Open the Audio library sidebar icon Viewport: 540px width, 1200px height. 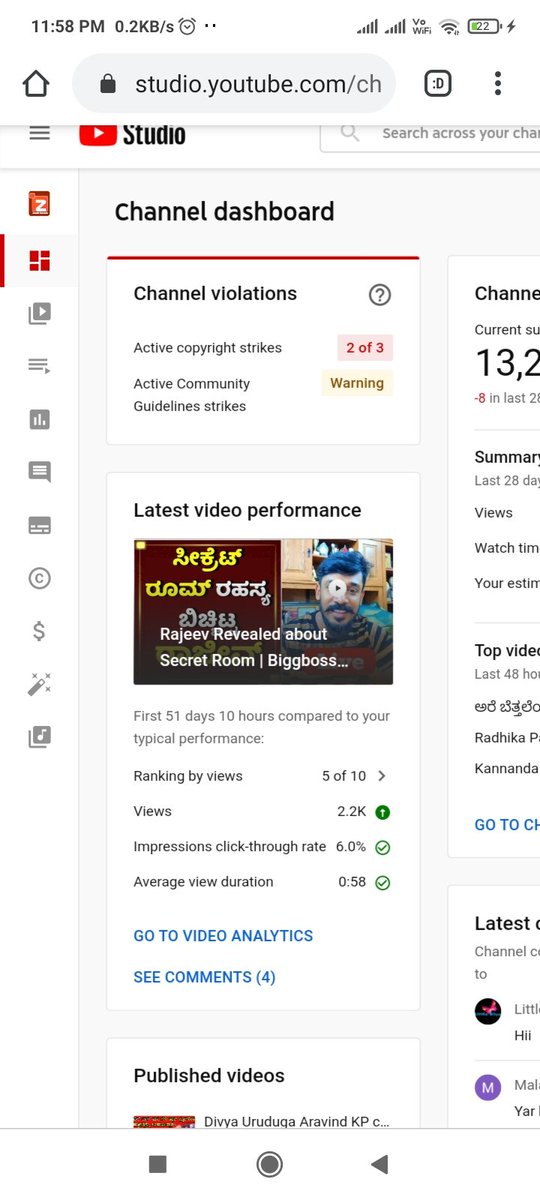pos(39,738)
